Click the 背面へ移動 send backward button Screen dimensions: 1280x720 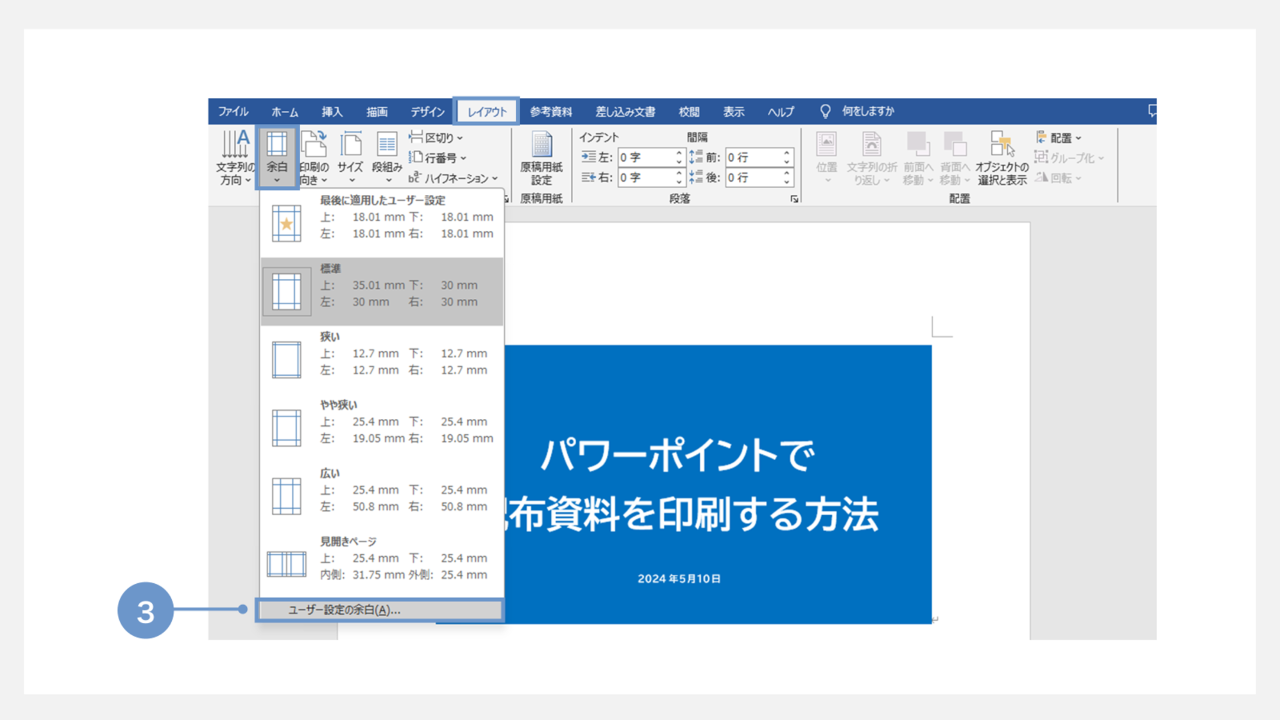point(955,158)
